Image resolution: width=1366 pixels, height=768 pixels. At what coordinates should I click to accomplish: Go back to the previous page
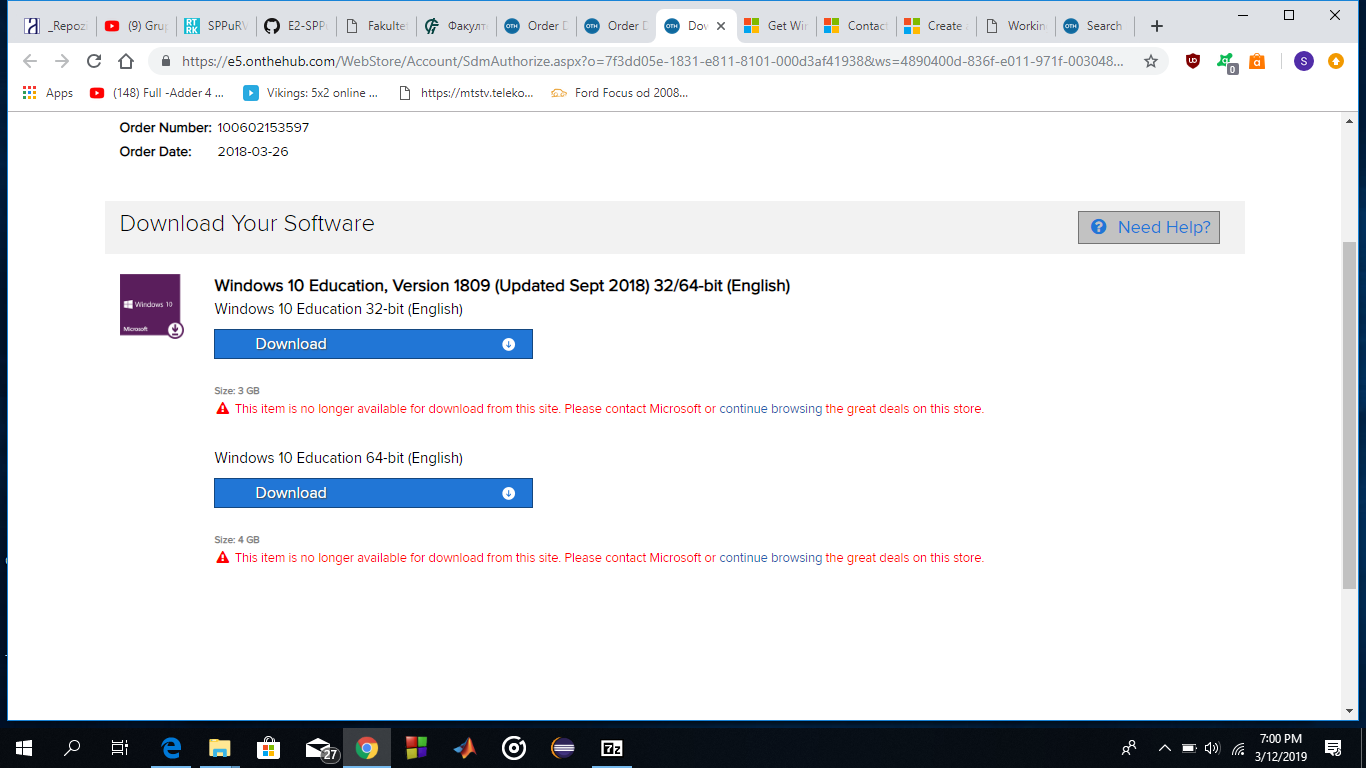[x=30, y=61]
